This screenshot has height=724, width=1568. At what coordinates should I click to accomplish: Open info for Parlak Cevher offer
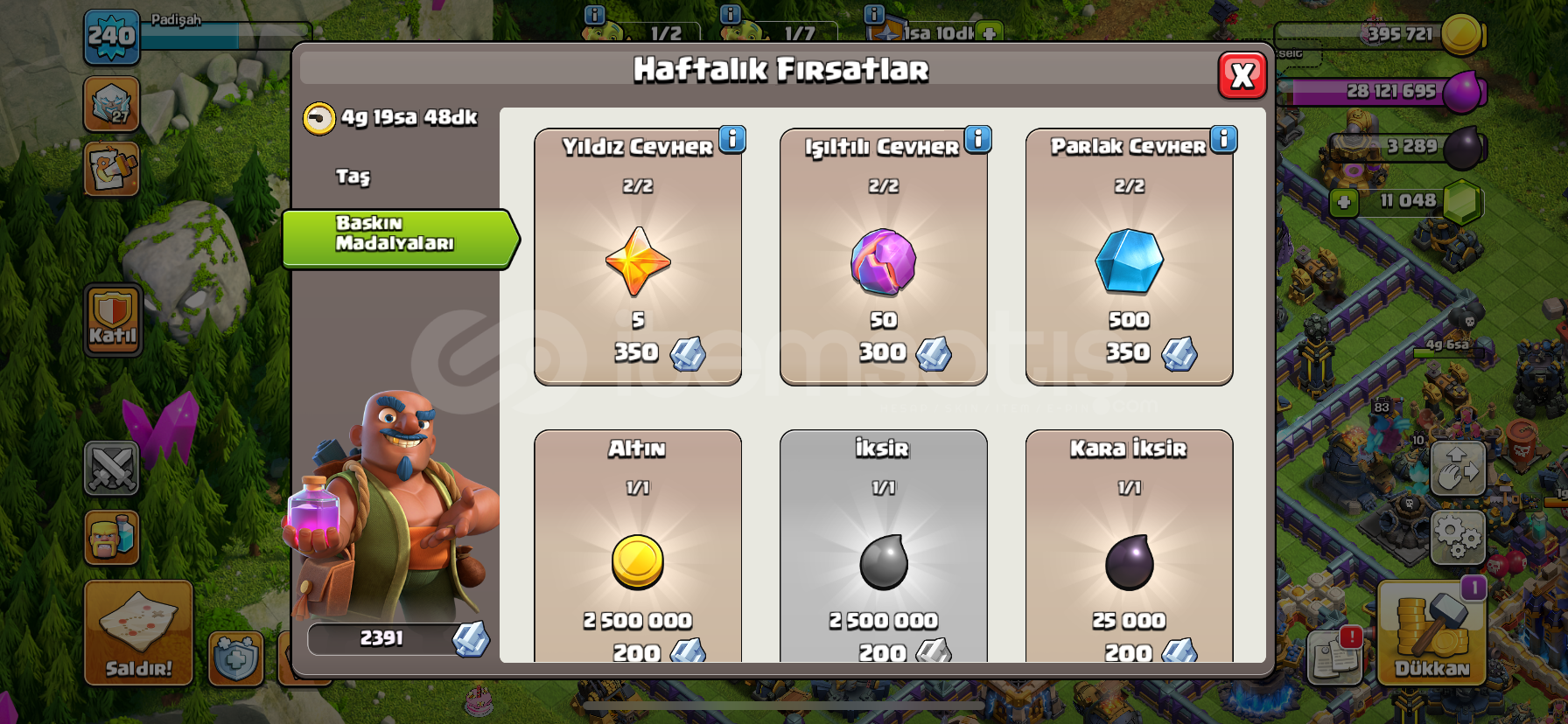1224,139
